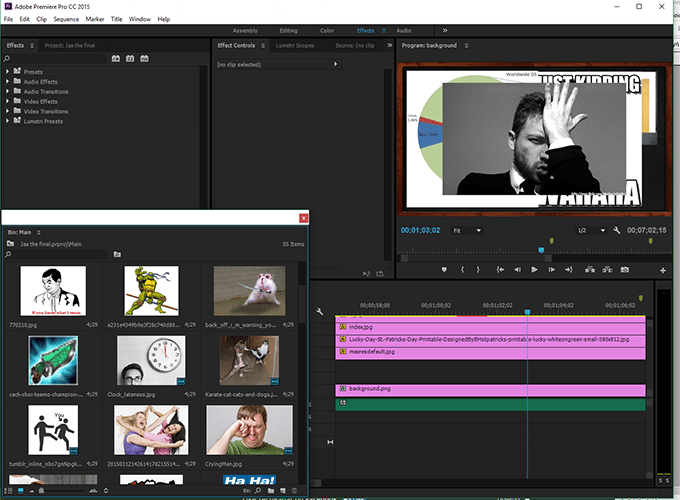Export a frame with the camera icon

[624, 270]
